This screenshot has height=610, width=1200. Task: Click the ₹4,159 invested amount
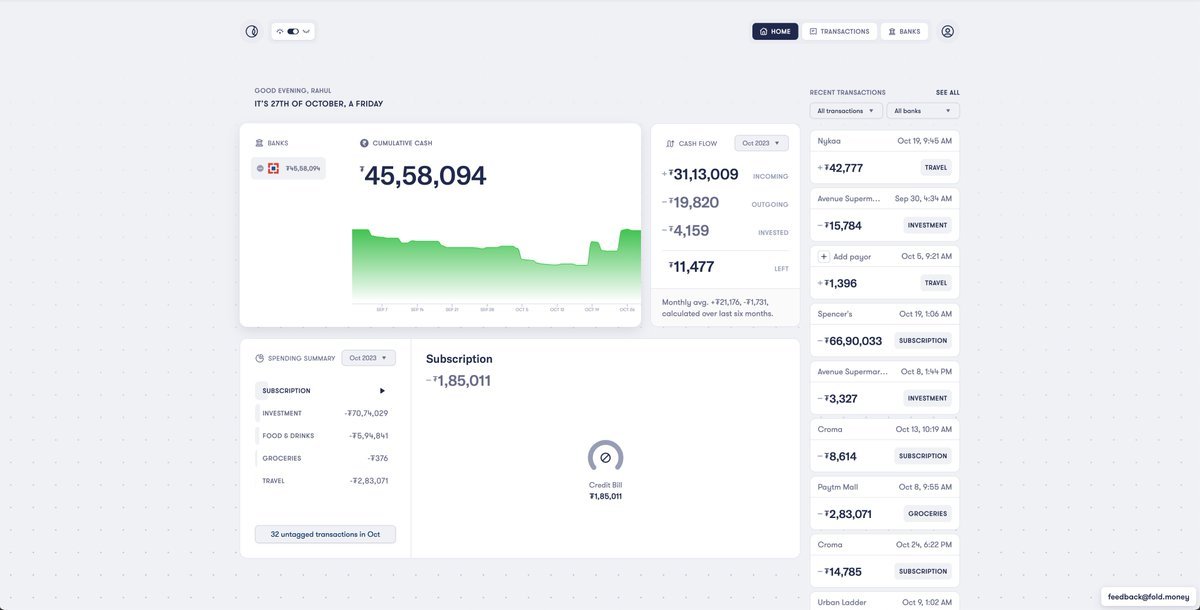pos(687,231)
